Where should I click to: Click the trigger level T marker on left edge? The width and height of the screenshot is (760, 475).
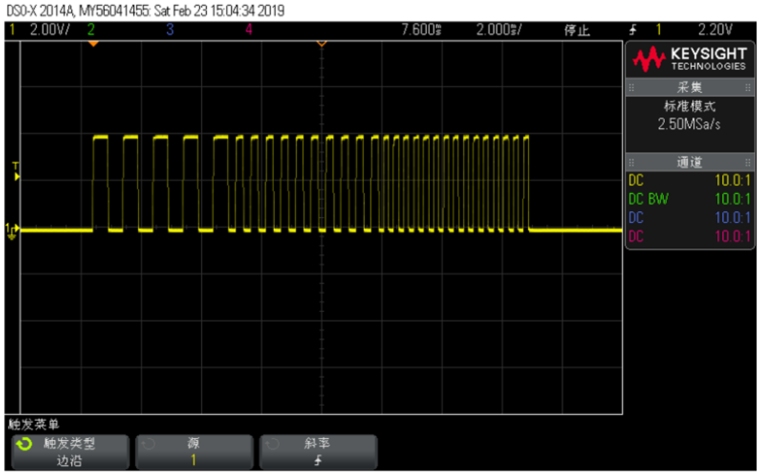click(14, 172)
